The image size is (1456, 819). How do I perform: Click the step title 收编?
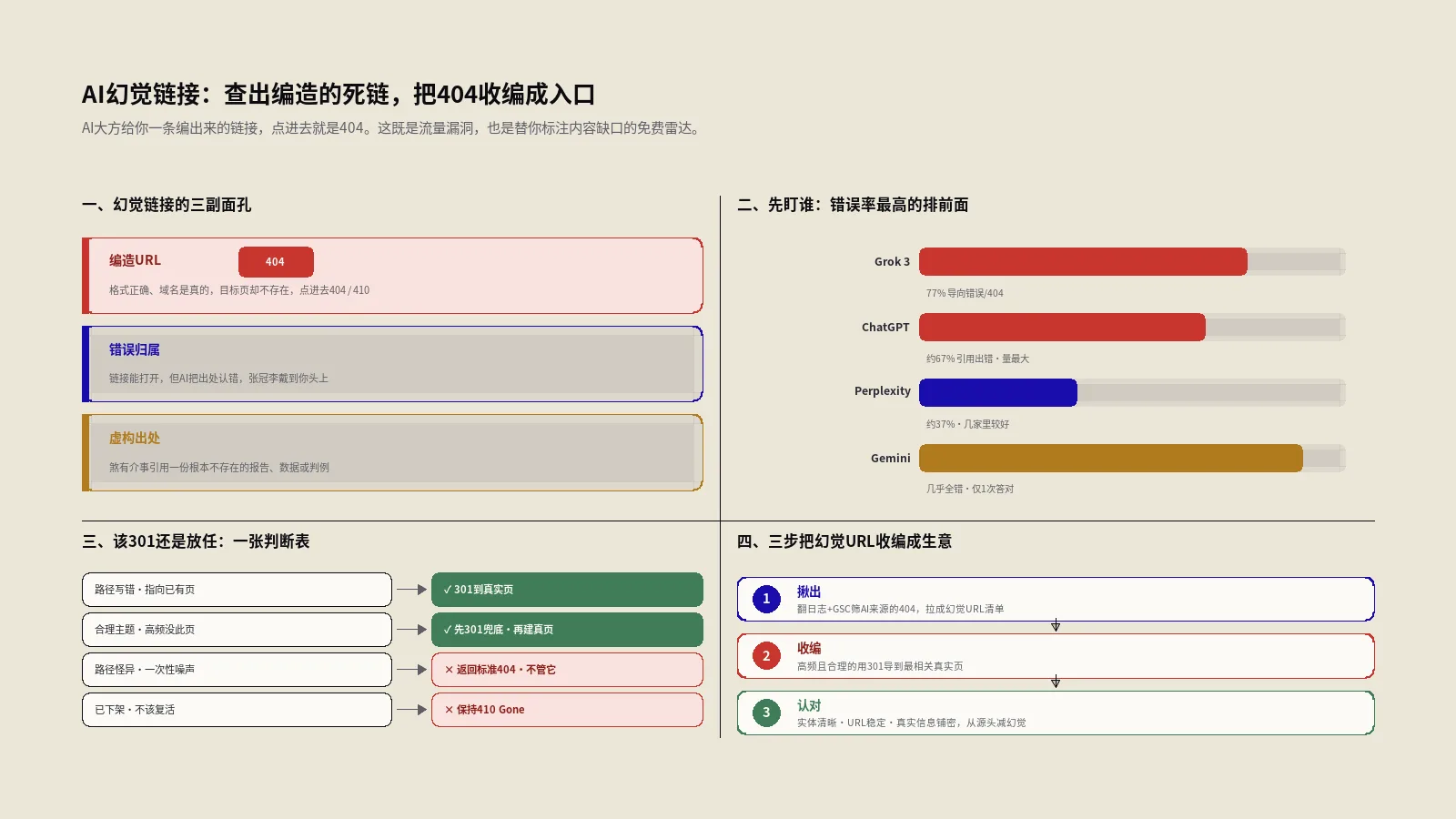809,648
